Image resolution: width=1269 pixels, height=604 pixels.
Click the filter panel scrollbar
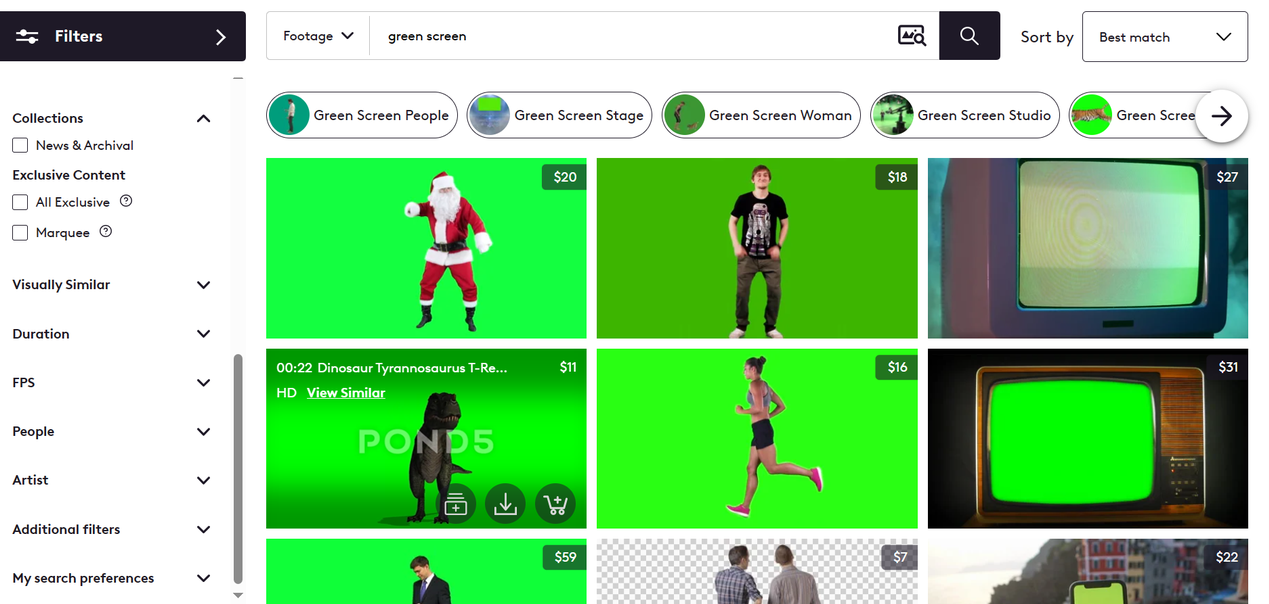click(238, 468)
